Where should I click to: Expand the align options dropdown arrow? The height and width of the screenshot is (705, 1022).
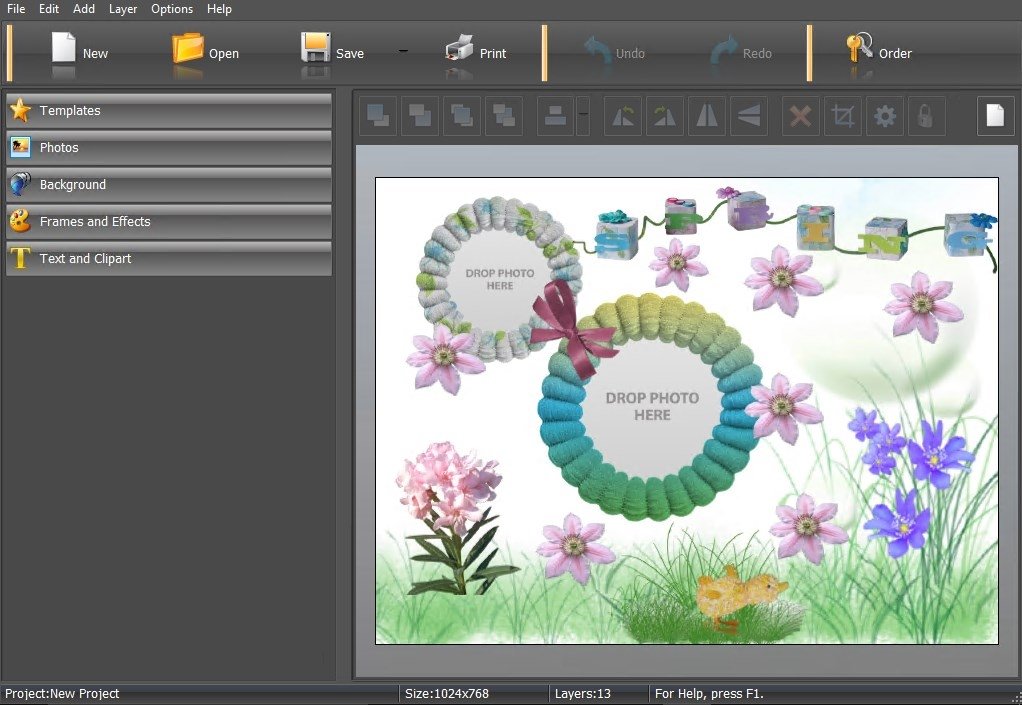click(583, 116)
